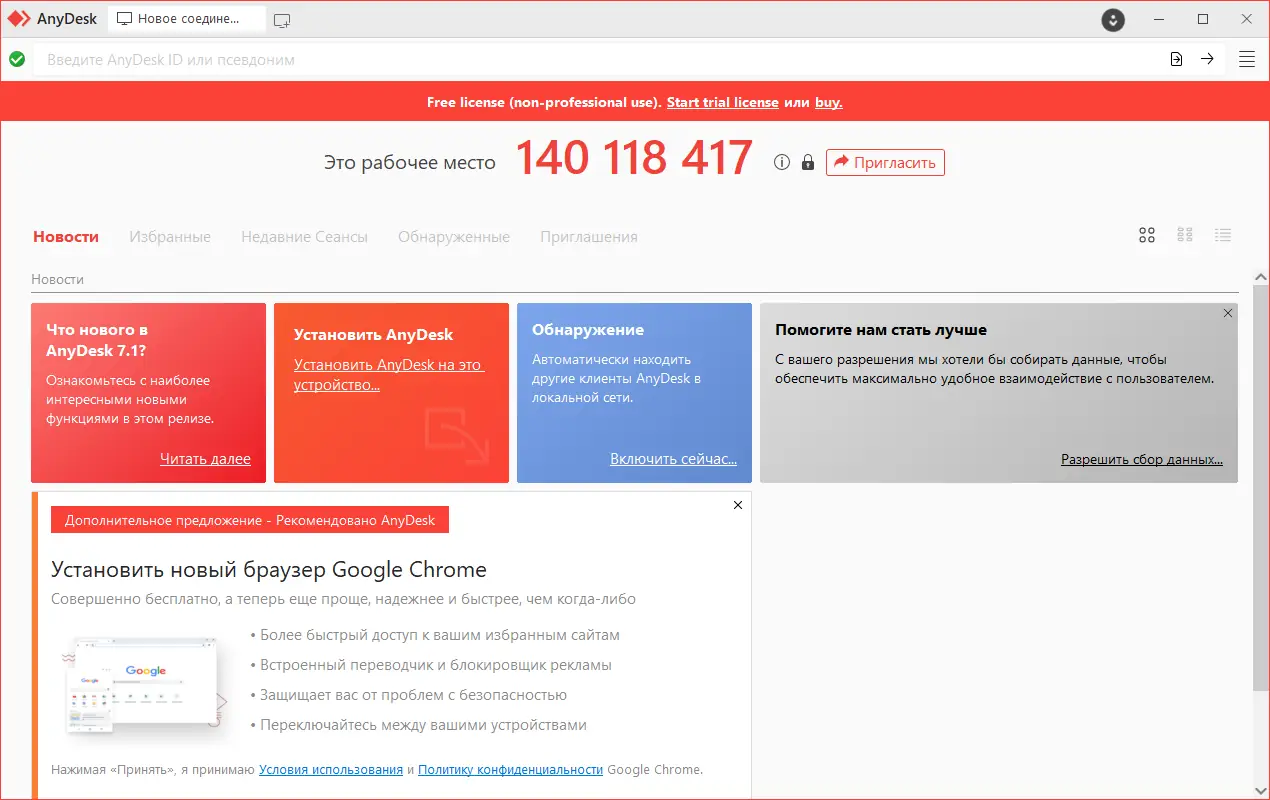Close the 'Помогите нам стать лучше' card
This screenshot has width=1270, height=800.
click(1228, 313)
